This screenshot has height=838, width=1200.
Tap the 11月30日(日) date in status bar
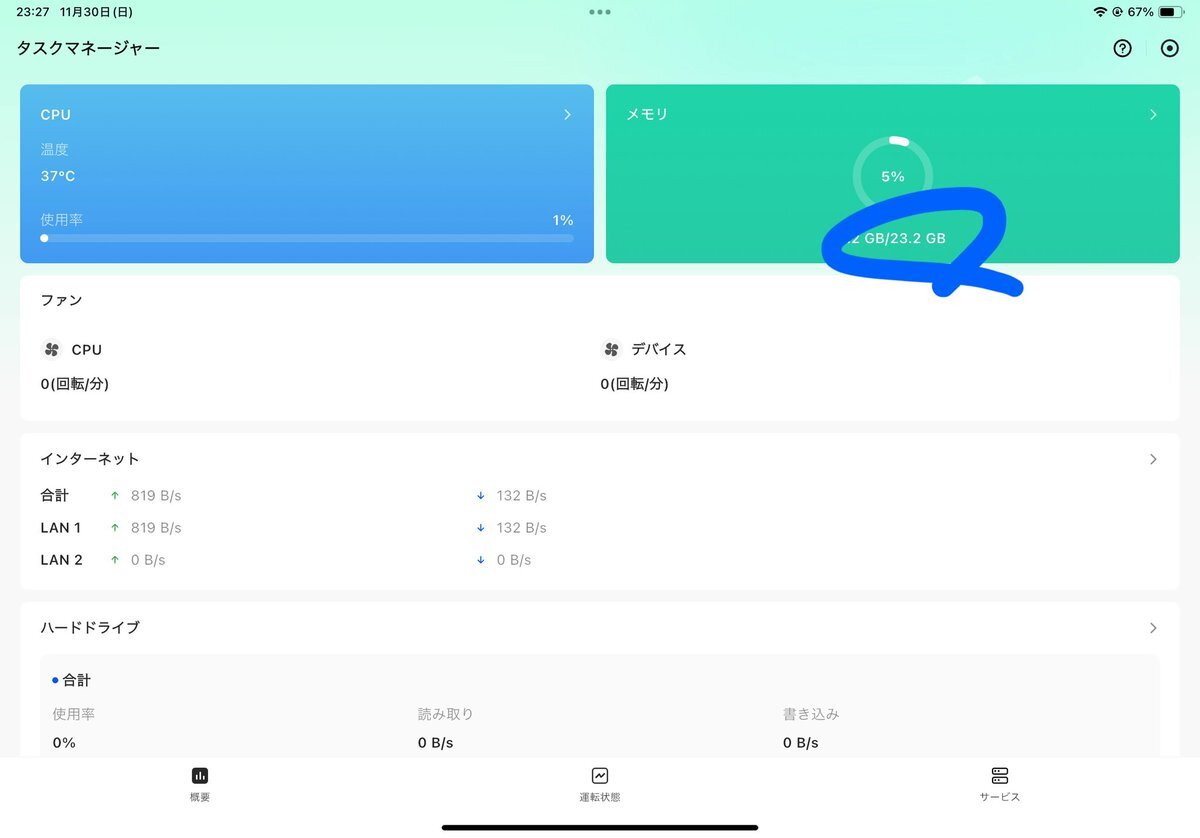click(96, 12)
